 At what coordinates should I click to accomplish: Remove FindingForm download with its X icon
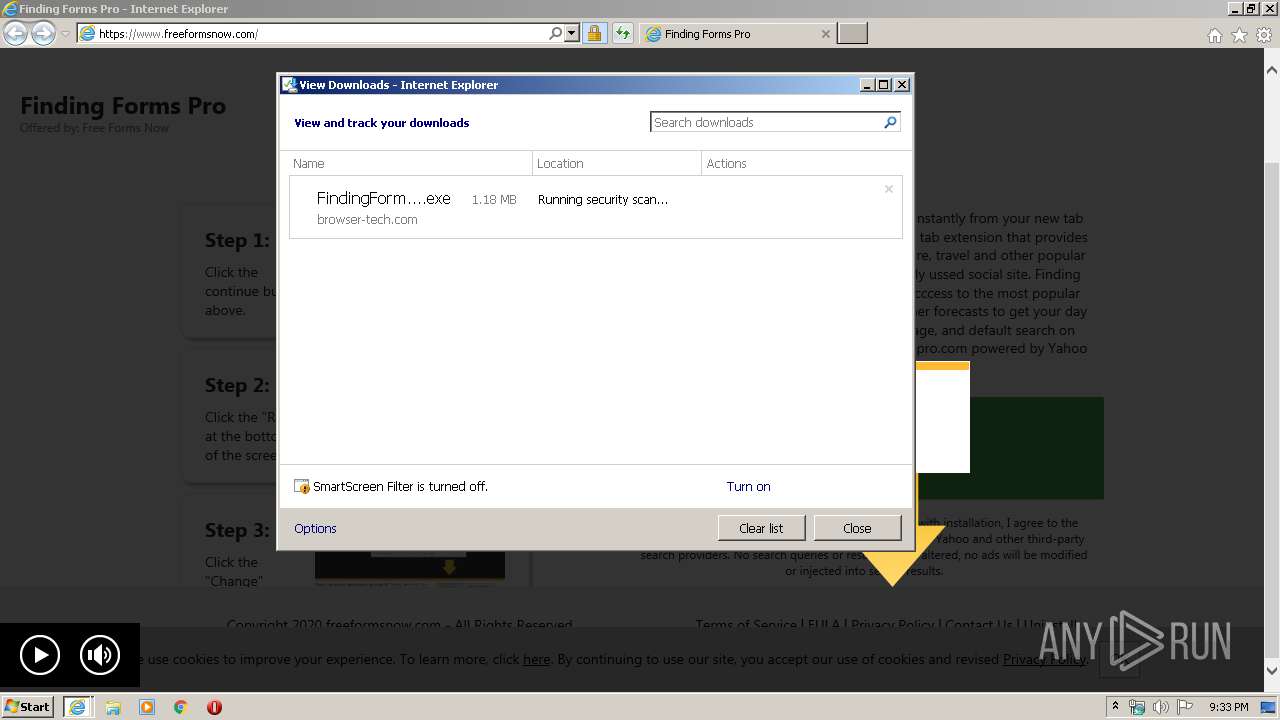pyautogui.click(x=888, y=188)
